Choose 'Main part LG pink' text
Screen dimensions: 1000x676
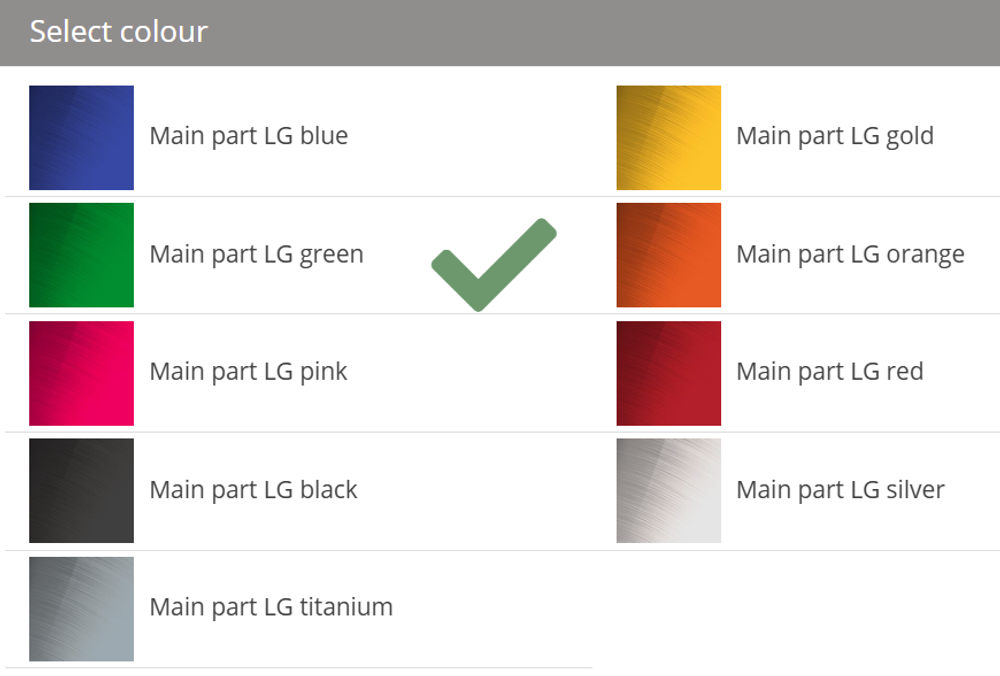click(x=249, y=372)
